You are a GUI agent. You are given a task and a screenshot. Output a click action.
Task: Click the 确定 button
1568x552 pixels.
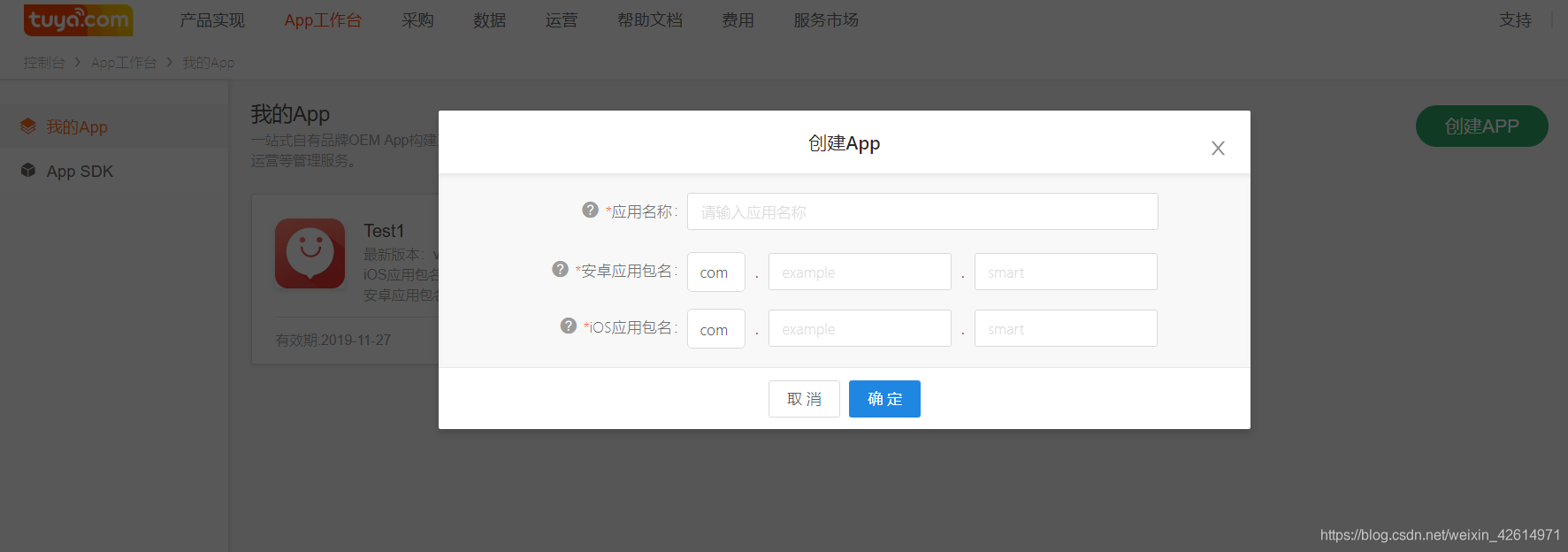pos(884,399)
